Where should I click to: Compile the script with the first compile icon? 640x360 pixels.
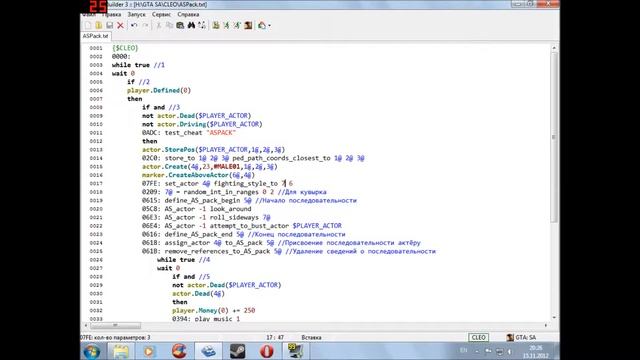216,25
